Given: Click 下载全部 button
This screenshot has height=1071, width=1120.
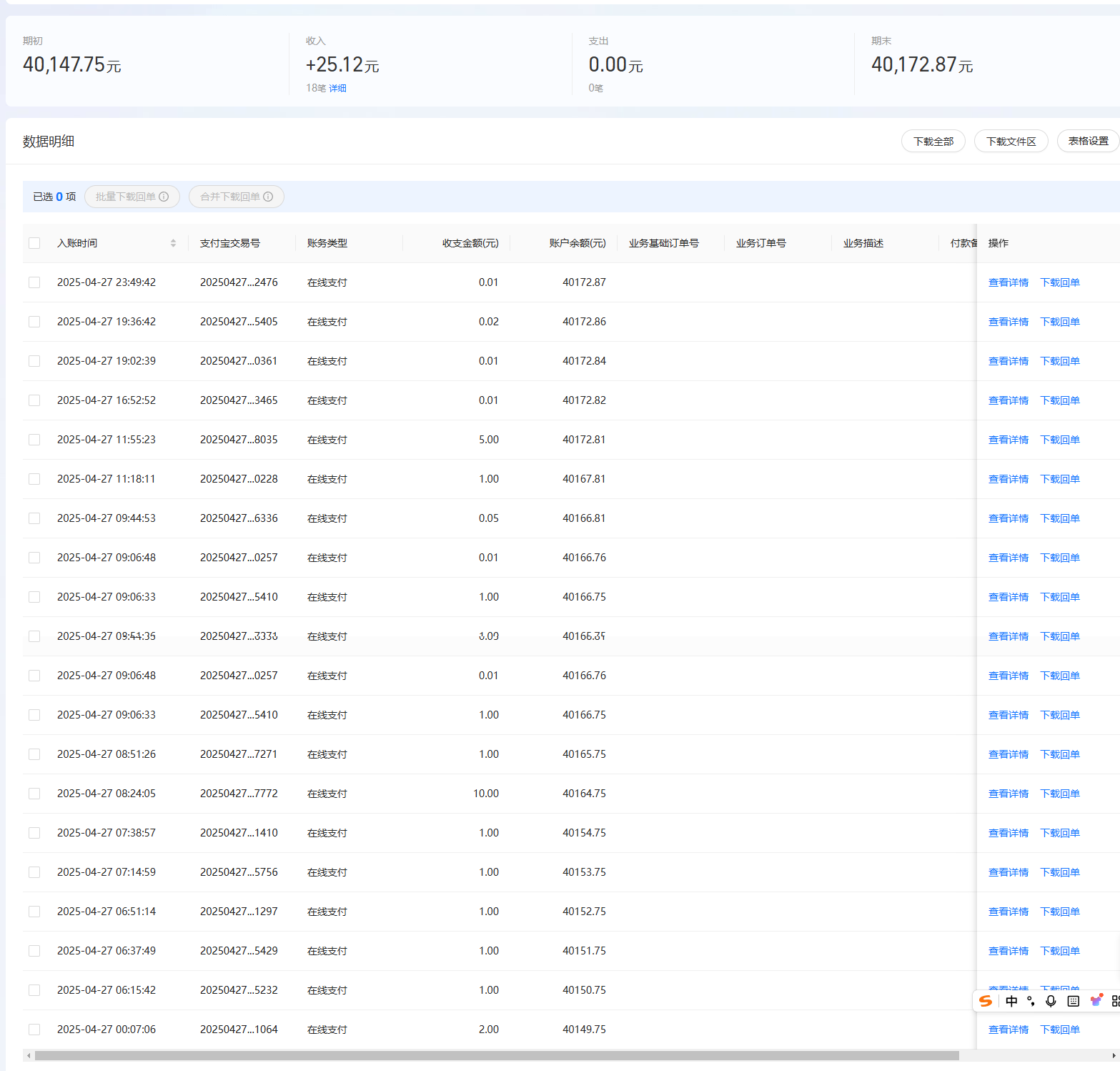Looking at the screenshot, I should [x=933, y=141].
